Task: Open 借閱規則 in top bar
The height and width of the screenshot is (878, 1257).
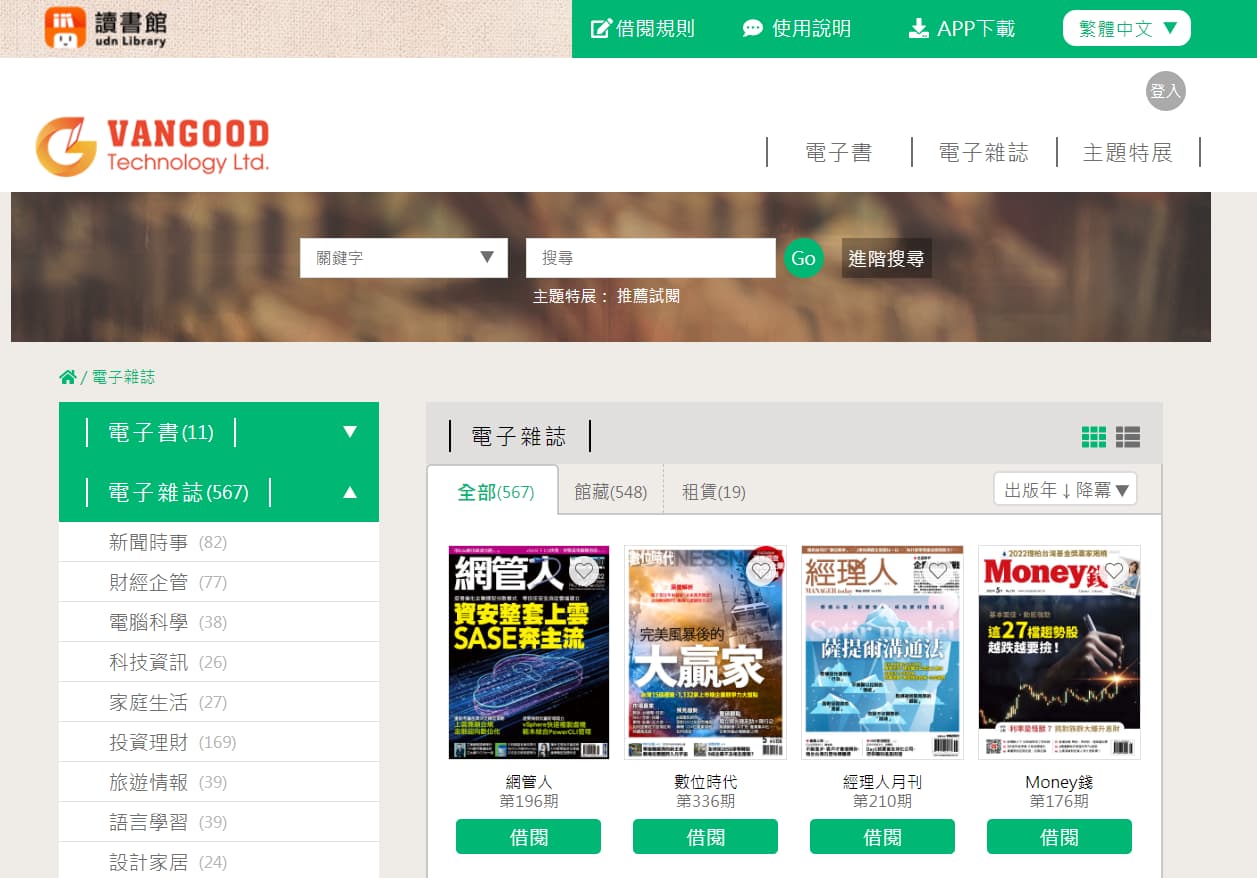Action: pyautogui.click(x=642, y=29)
